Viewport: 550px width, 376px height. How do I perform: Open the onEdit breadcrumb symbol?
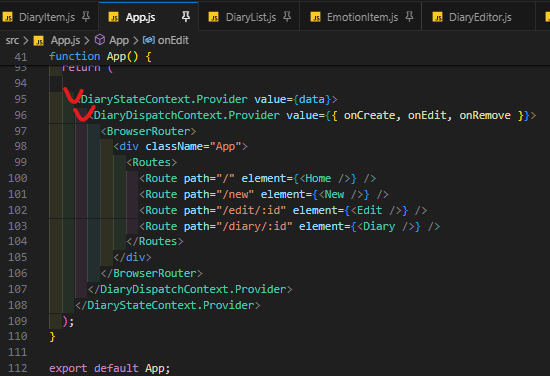click(173, 40)
